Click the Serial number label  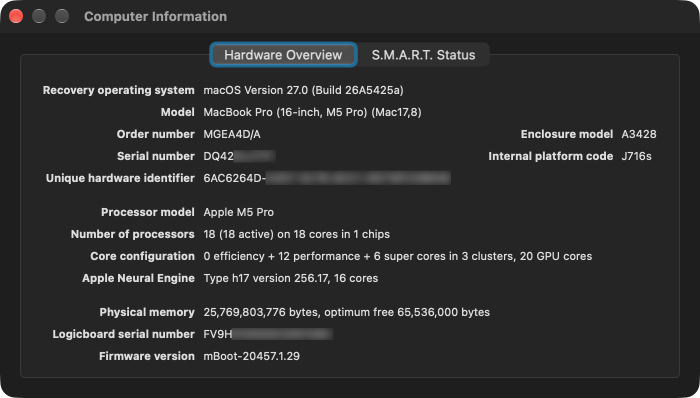tap(155, 156)
